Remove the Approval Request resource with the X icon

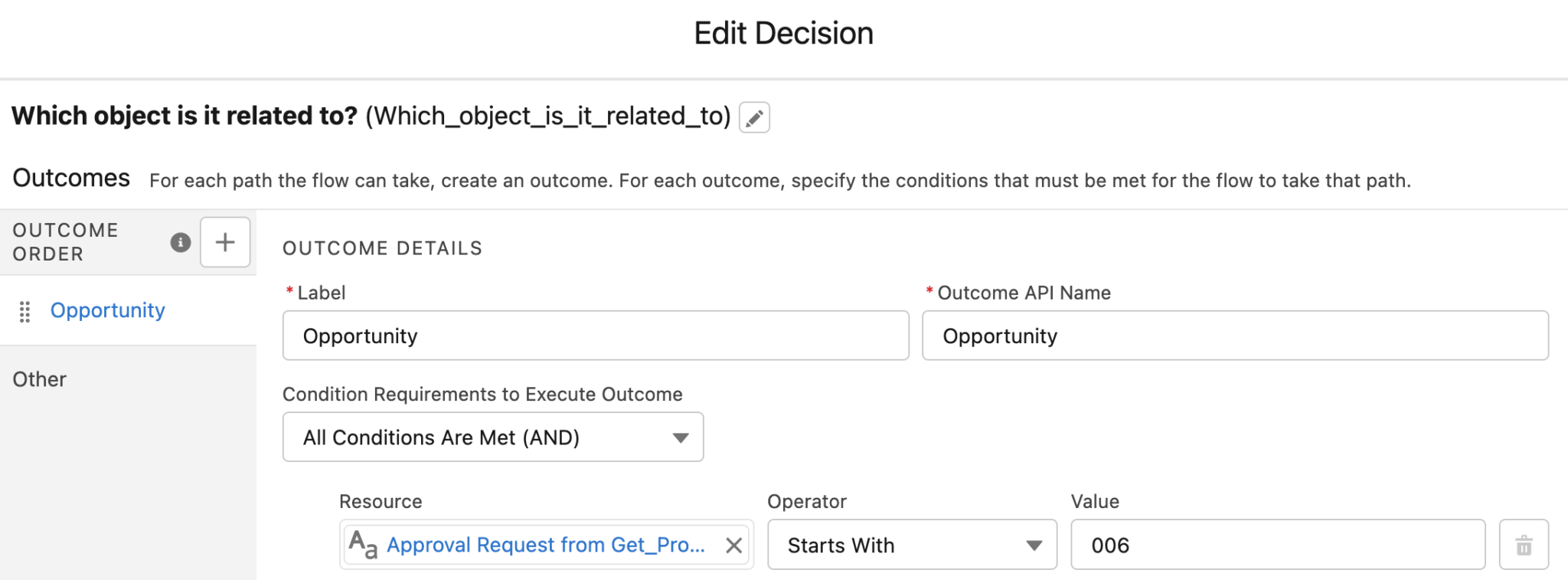(x=733, y=545)
